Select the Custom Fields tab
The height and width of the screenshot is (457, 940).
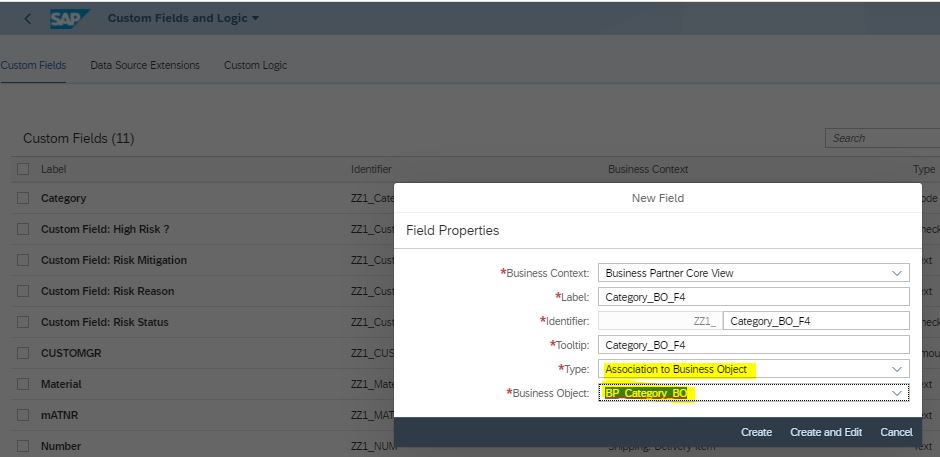click(x=33, y=65)
